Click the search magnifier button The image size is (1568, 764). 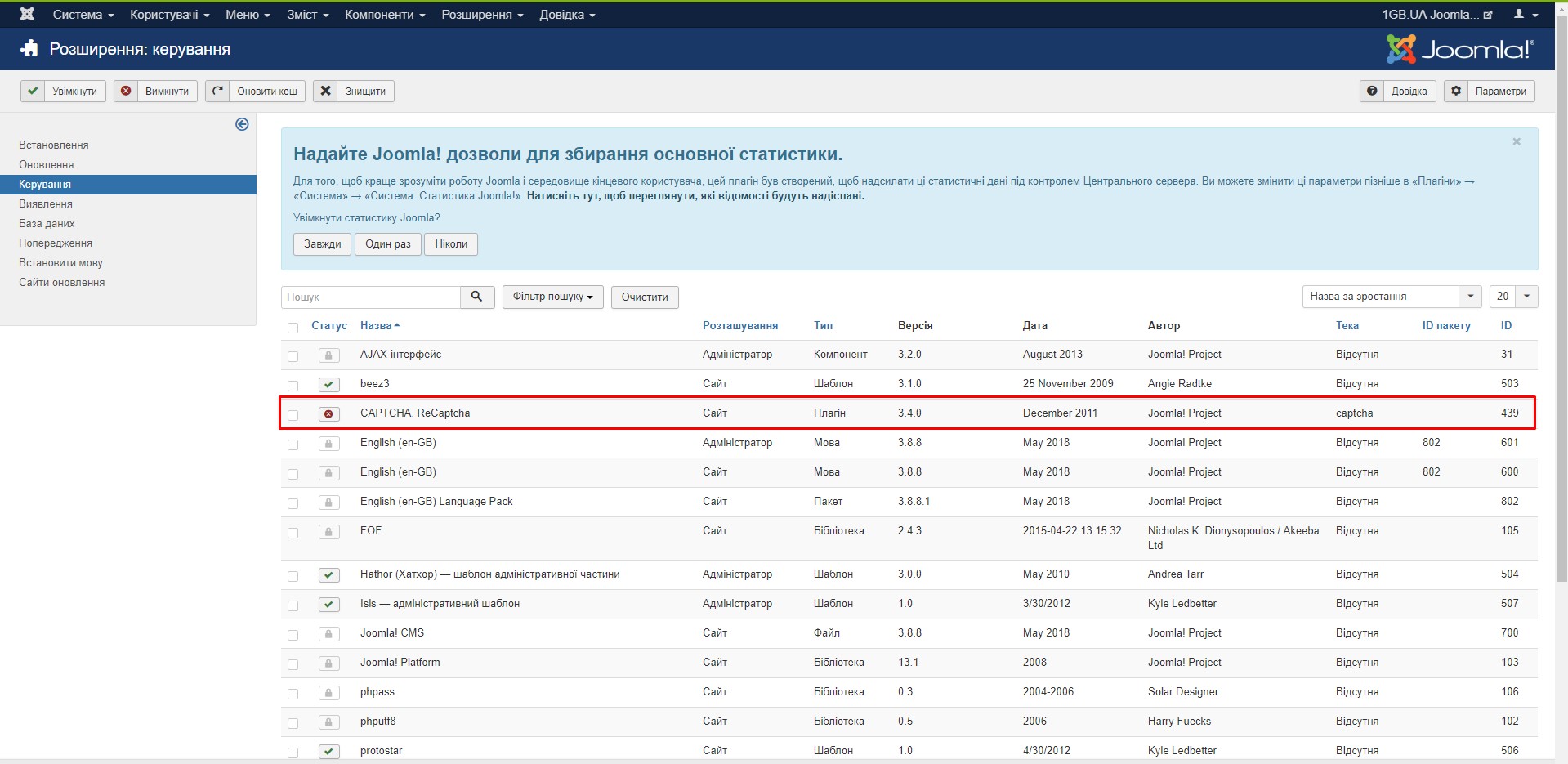point(477,297)
